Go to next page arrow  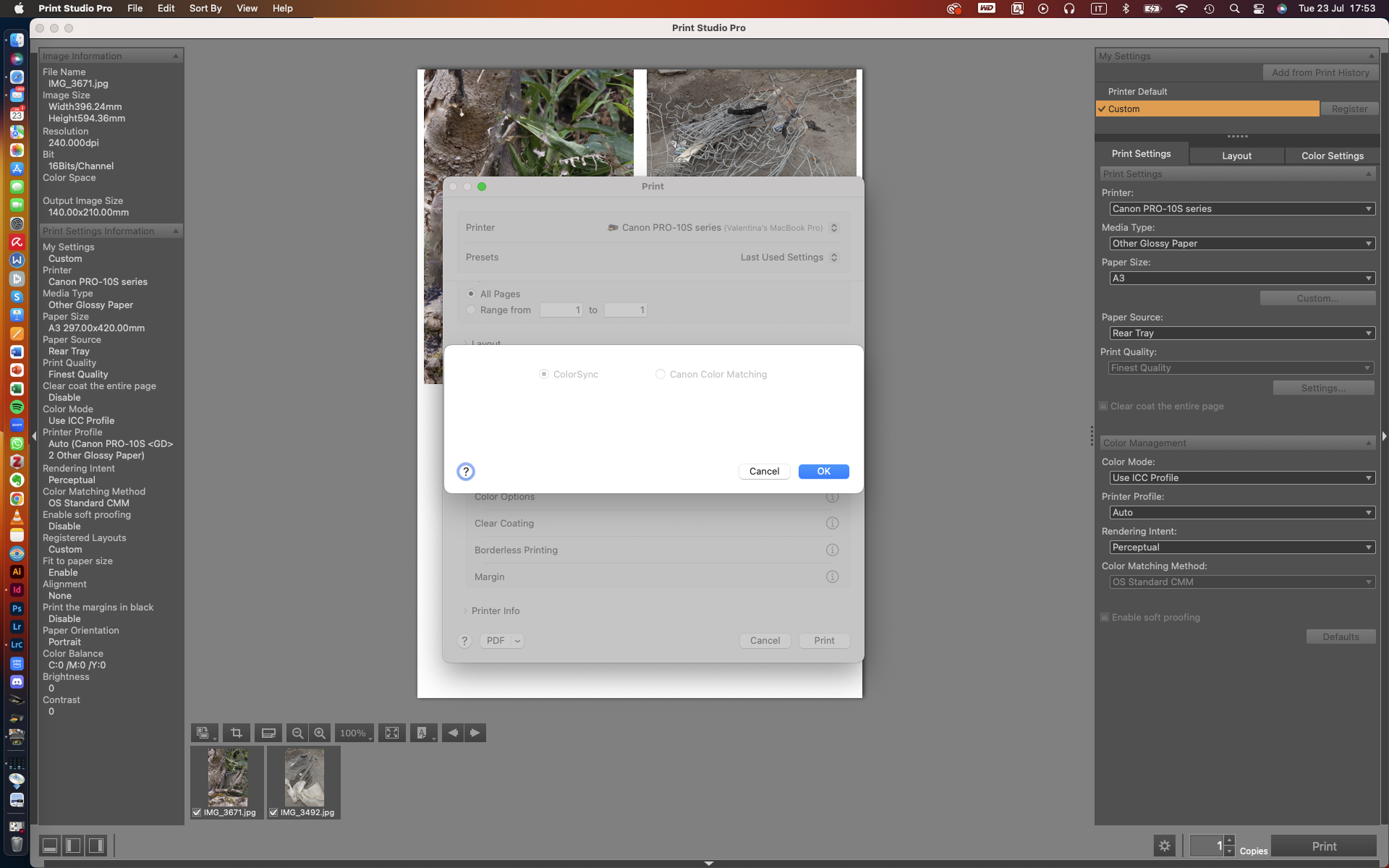pyautogui.click(x=475, y=733)
